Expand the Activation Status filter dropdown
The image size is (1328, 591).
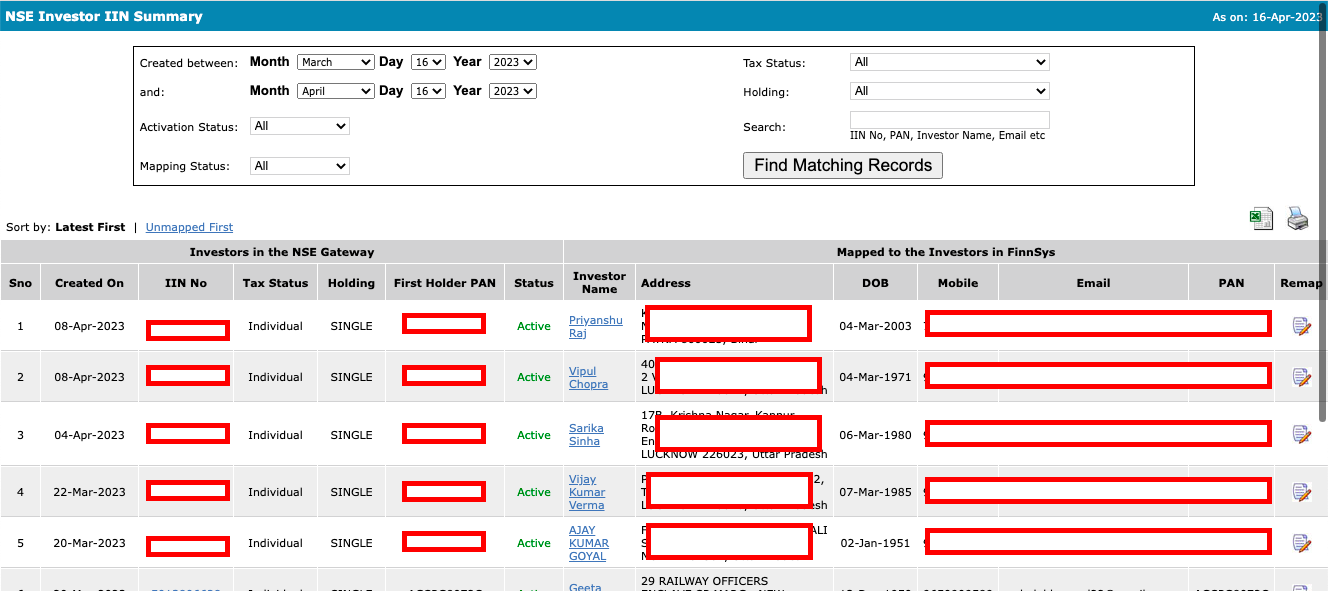(300, 126)
